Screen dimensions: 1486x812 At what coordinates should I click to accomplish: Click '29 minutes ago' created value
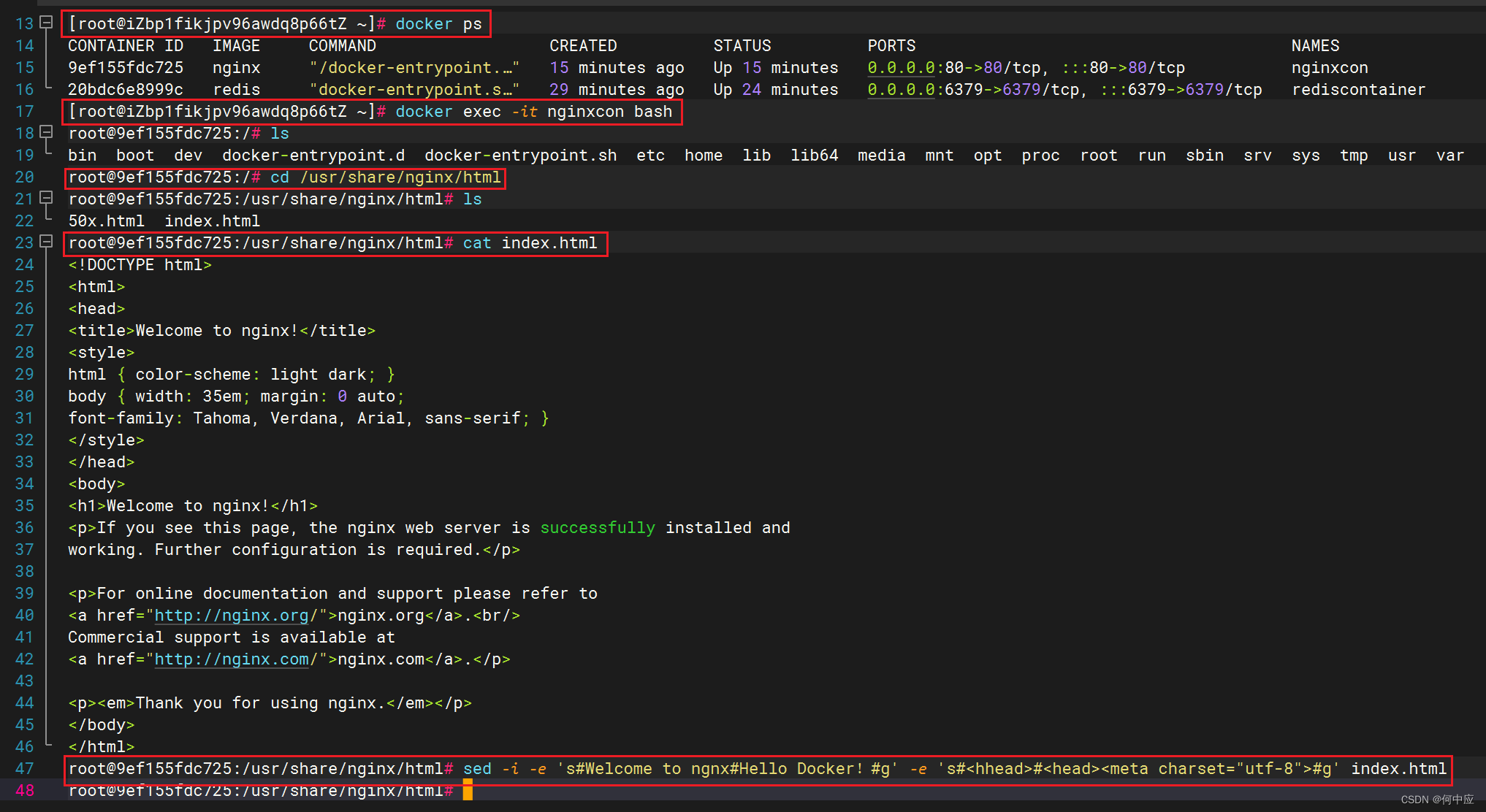coord(617,90)
